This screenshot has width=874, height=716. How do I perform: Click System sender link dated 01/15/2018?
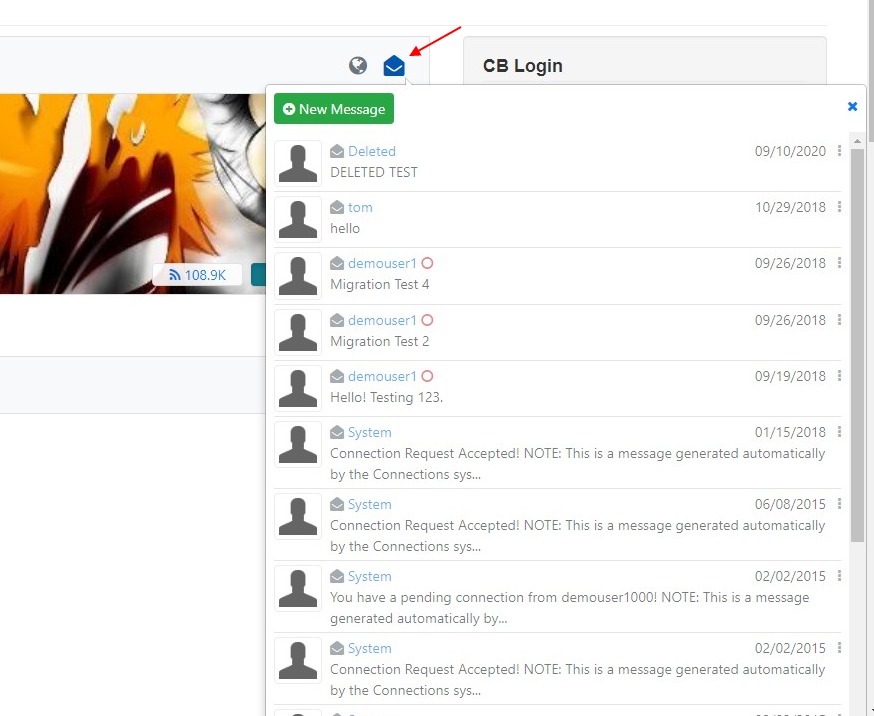tap(370, 432)
